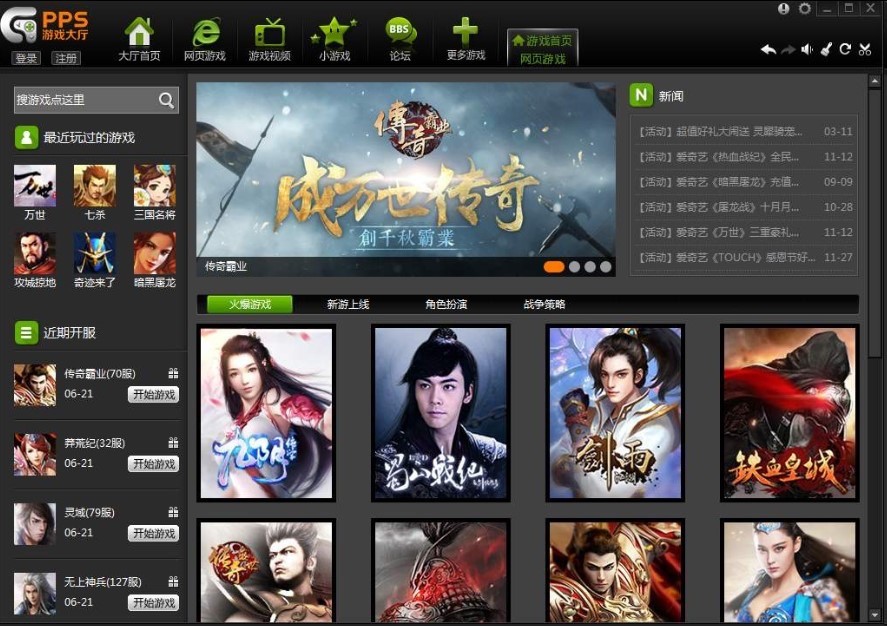The width and height of the screenshot is (887, 626).
Task: Open 游戏视频 TV icon
Action: click(x=269, y=38)
